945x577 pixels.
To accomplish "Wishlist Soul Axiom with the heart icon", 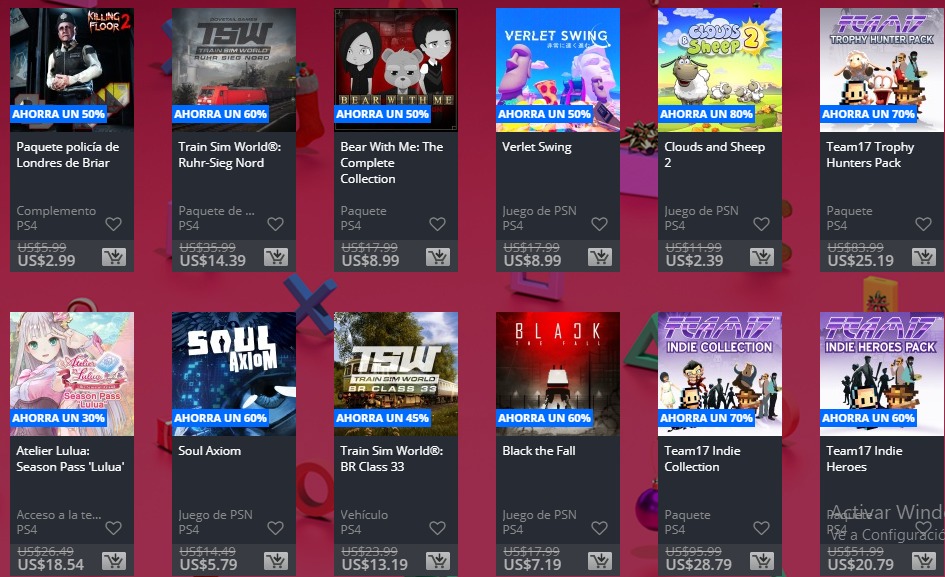I will (275, 528).
